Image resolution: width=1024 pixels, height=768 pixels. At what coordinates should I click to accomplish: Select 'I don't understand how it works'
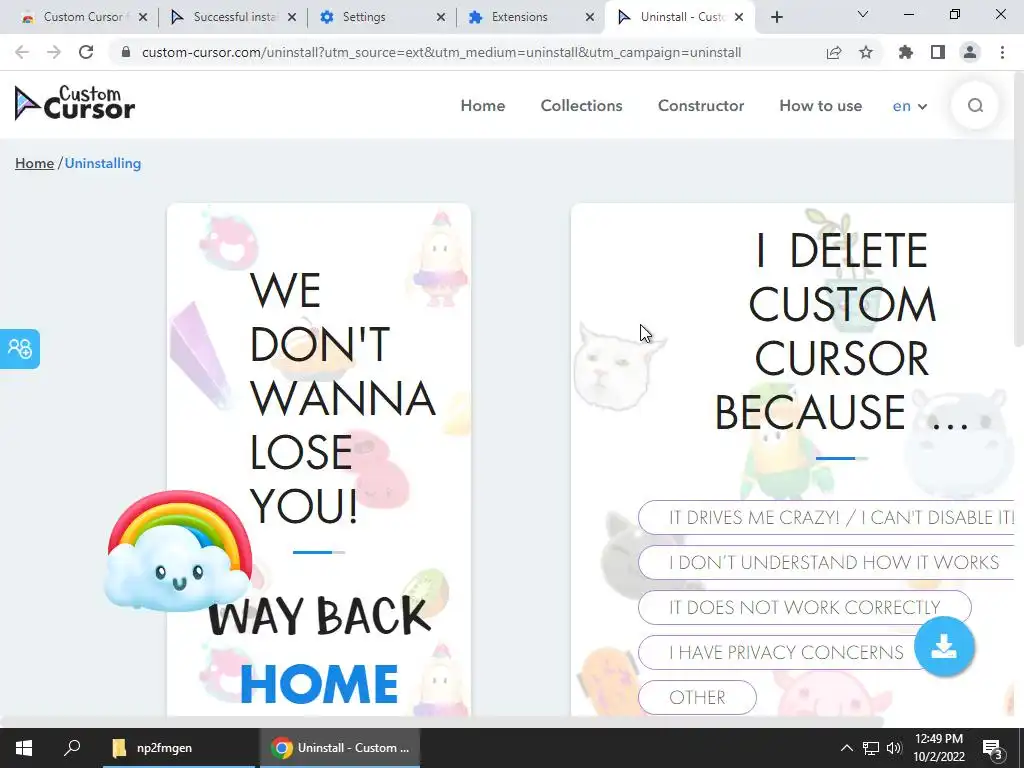pos(826,562)
